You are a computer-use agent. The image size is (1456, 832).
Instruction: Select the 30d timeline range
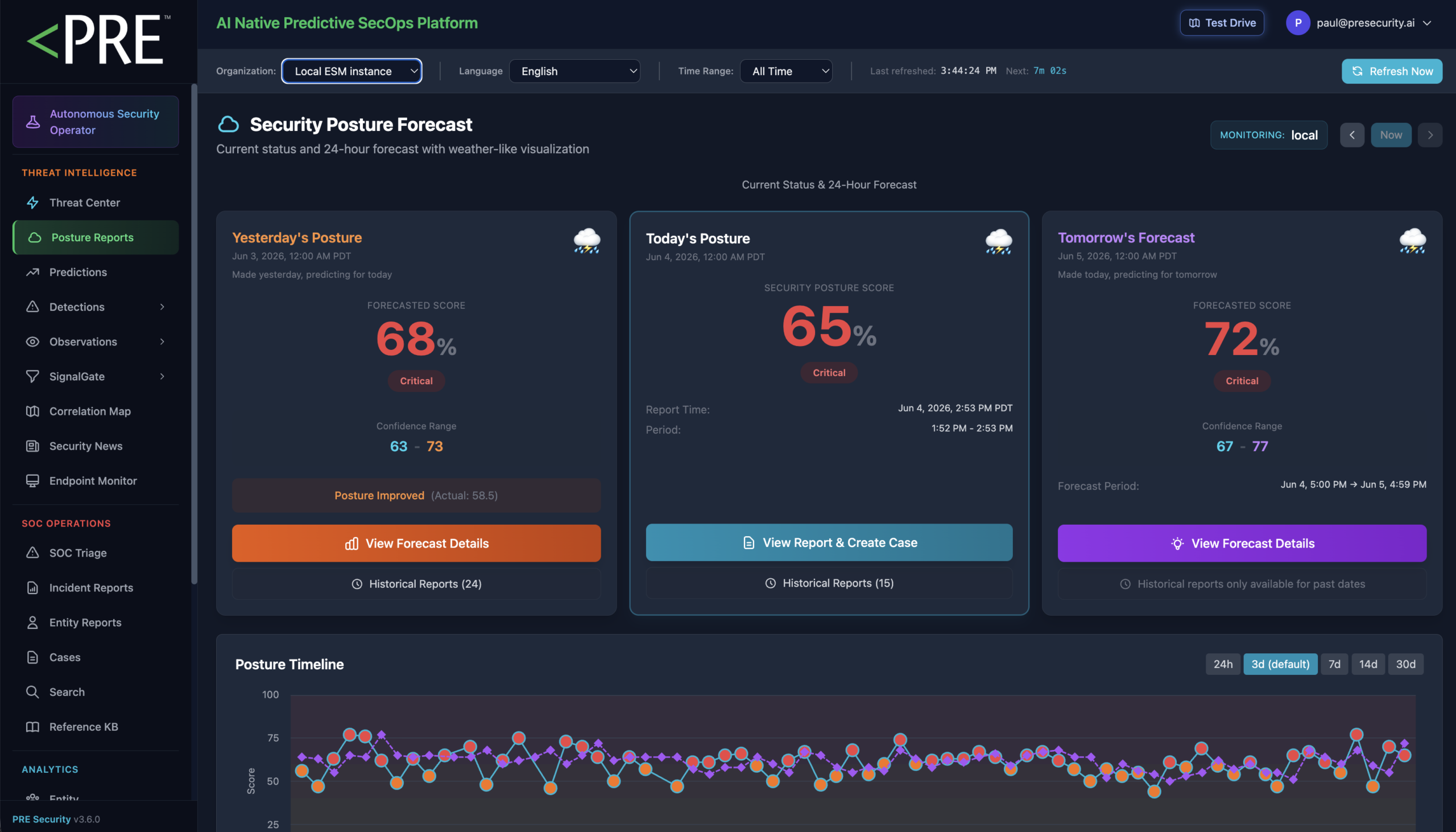pyautogui.click(x=1405, y=664)
